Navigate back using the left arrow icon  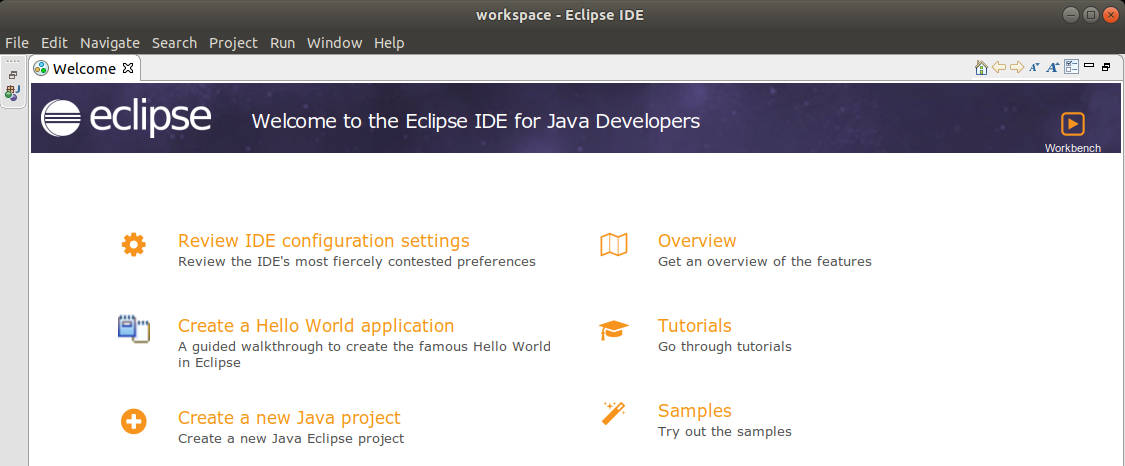pyautogui.click(x=999, y=67)
